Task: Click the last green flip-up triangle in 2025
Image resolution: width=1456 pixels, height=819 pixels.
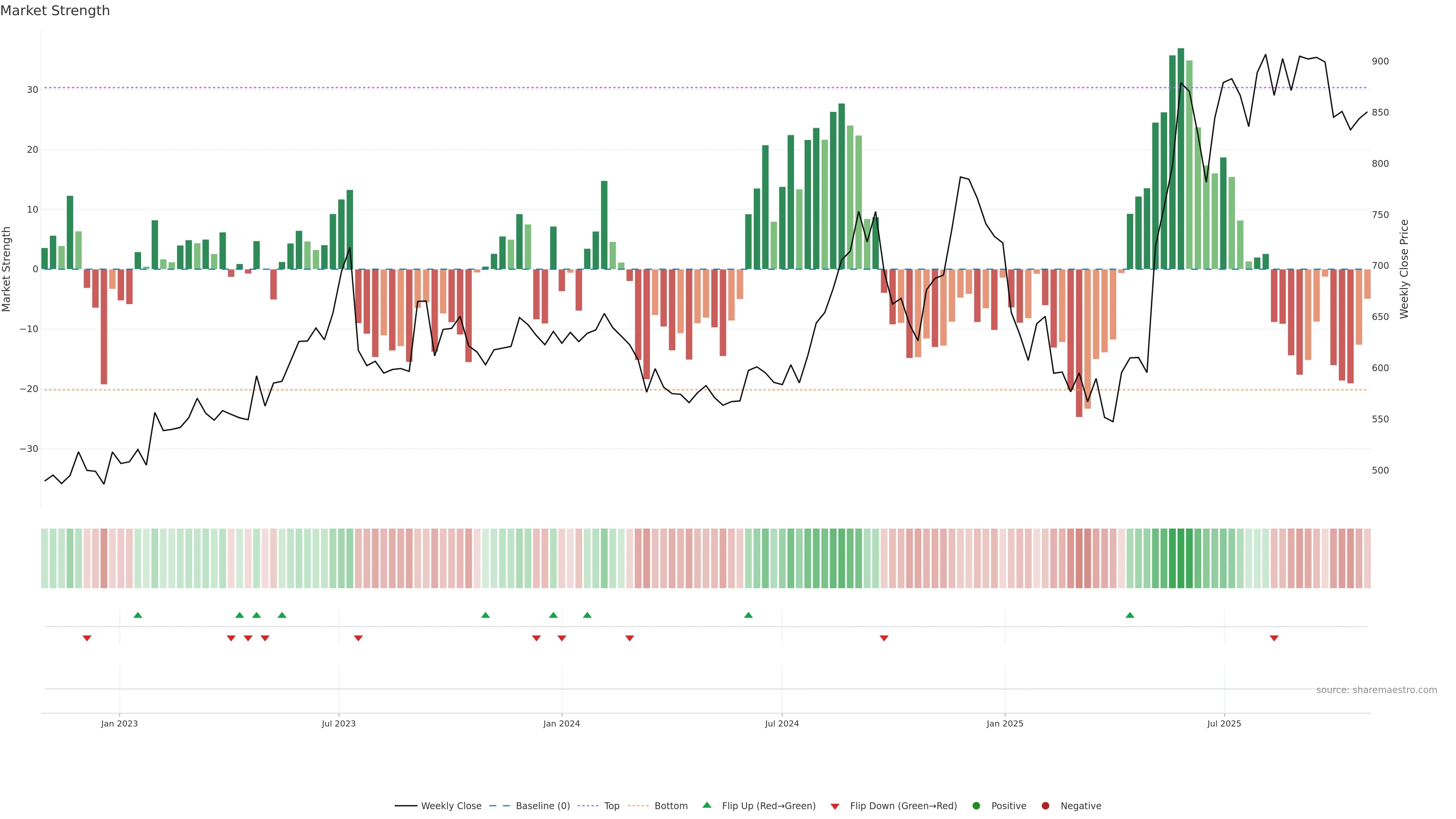Action: point(1130,615)
